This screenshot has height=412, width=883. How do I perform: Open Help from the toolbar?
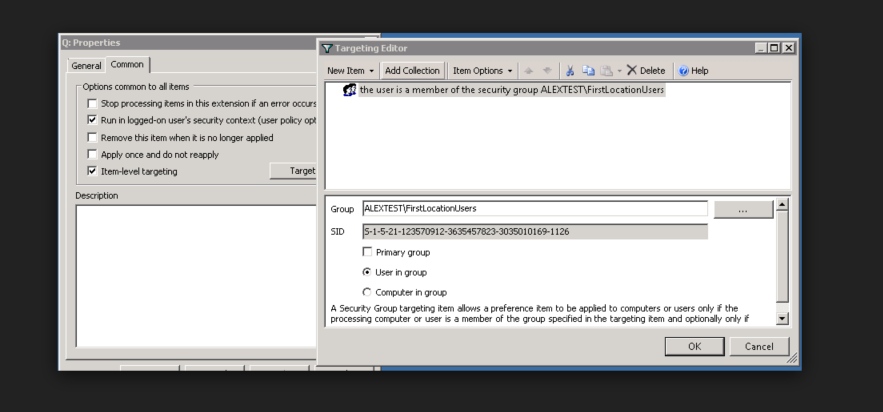coord(693,71)
